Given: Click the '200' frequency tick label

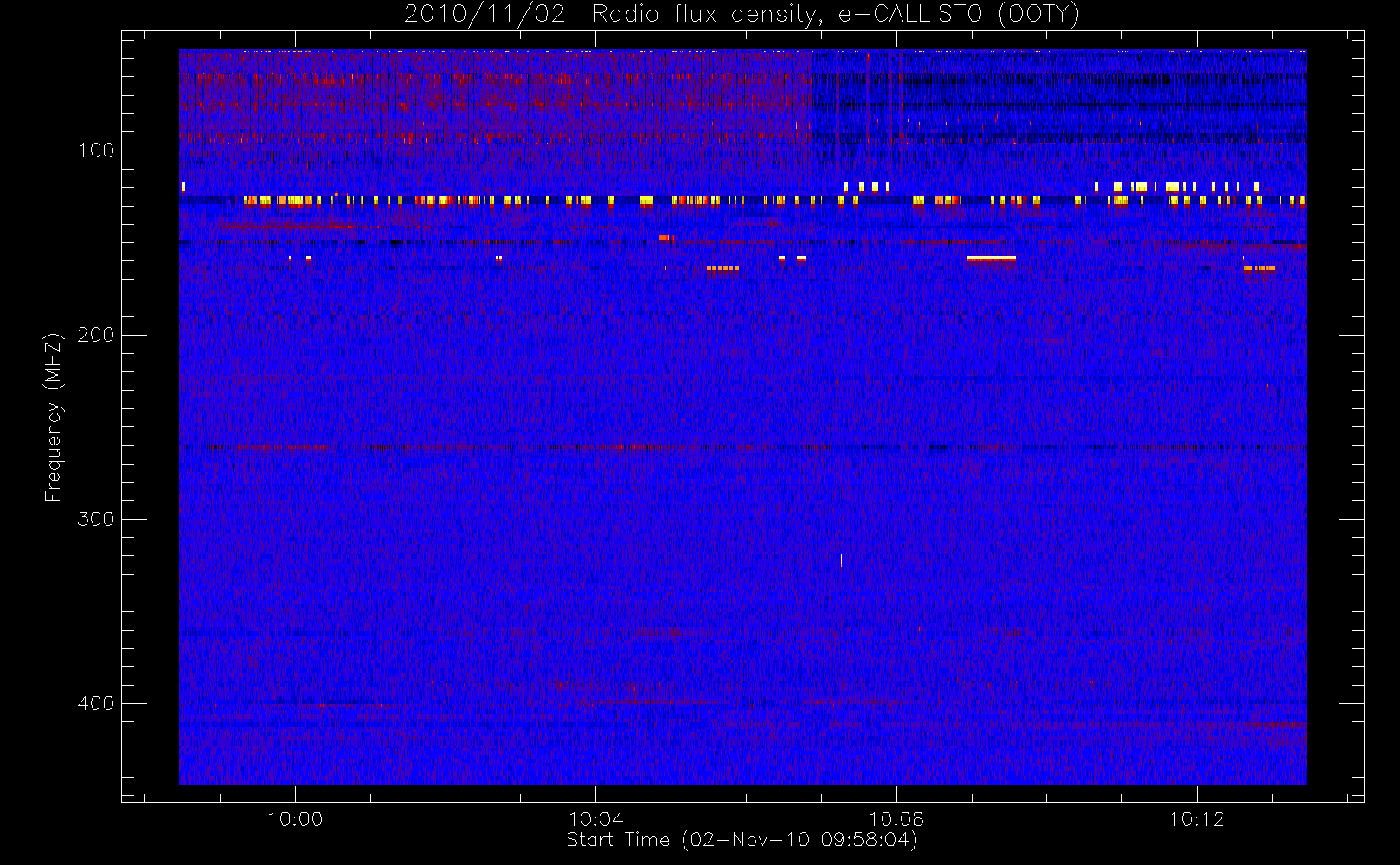Looking at the screenshot, I should pos(96,335).
